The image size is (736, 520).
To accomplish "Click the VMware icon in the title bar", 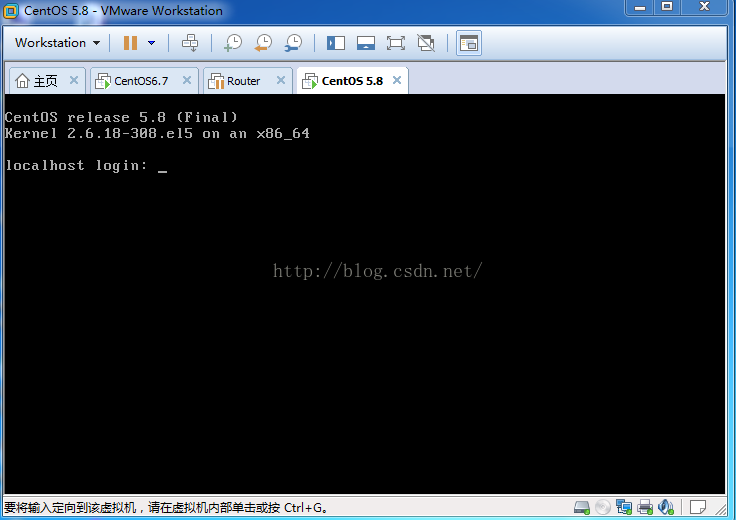I will 10,11.
